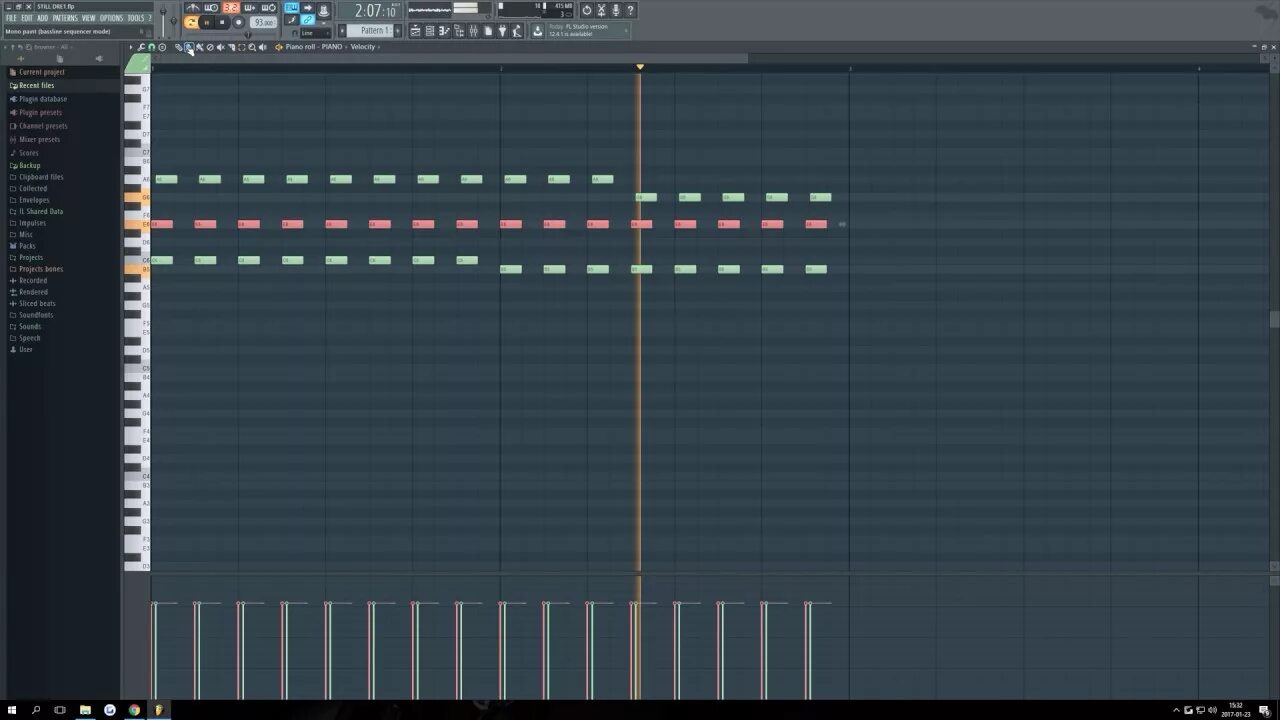Open the piano roll options arrow menu
Image resolution: width=1280 pixels, height=720 pixels.
click(x=131, y=47)
